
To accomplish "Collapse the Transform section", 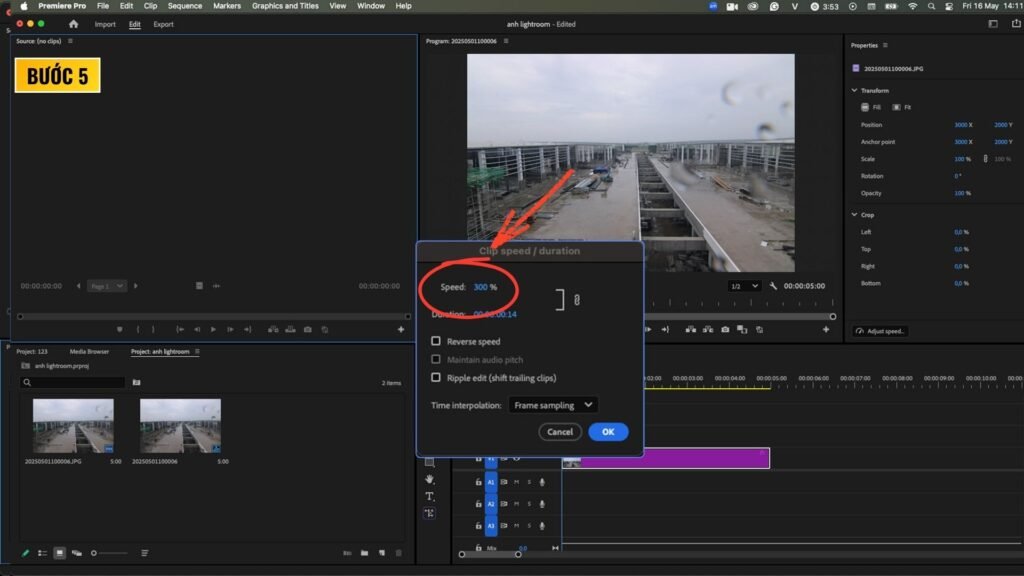I will 854,90.
